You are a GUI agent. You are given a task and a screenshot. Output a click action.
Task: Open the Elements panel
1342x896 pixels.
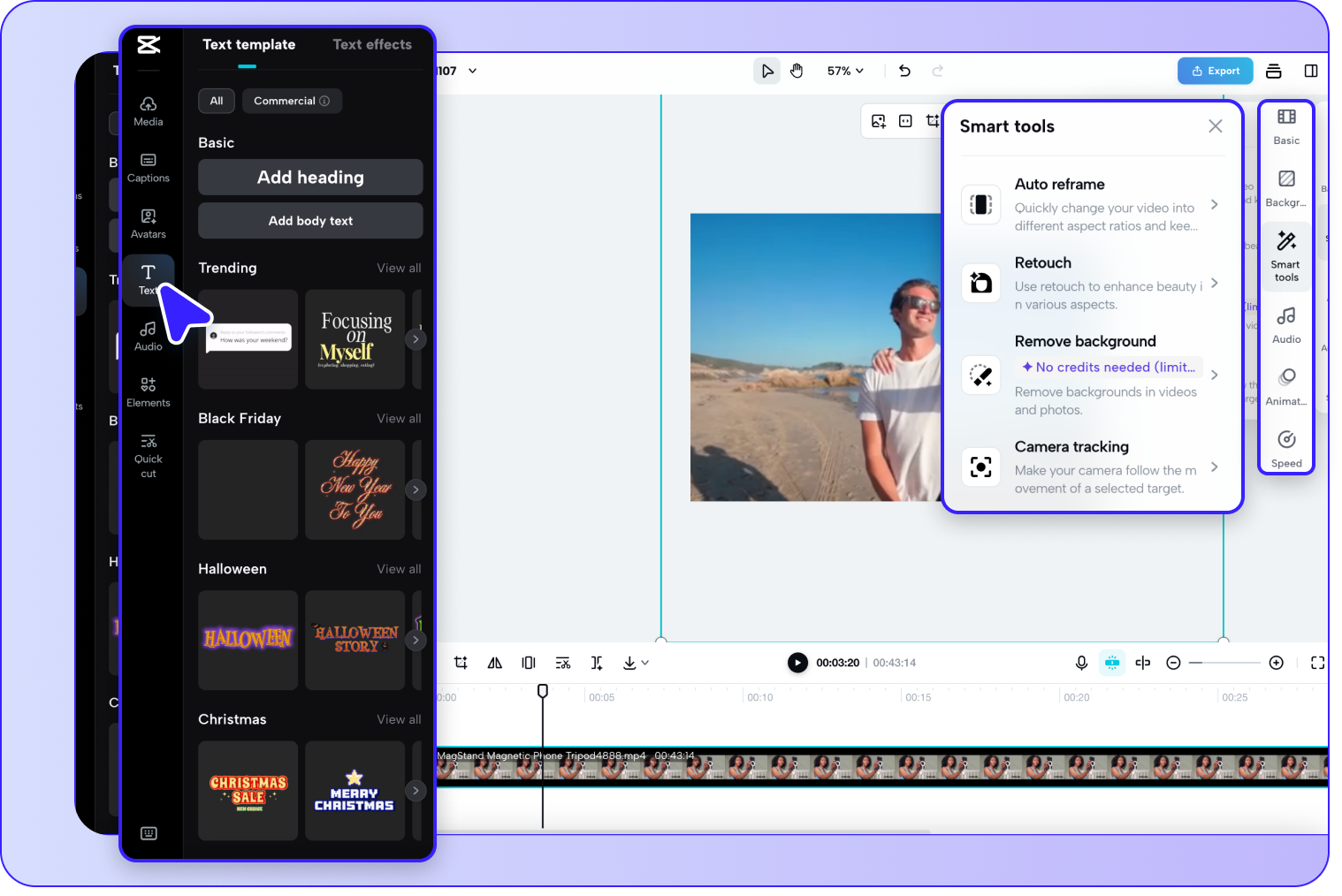point(149,392)
